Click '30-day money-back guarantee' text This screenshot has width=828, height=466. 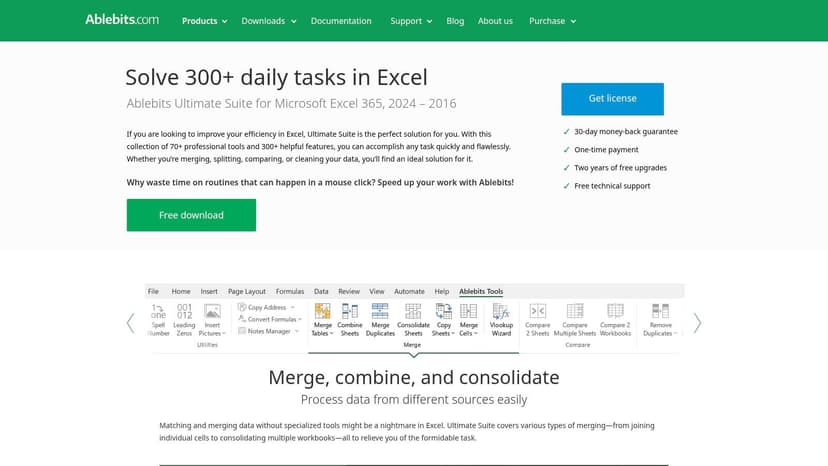(x=626, y=132)
